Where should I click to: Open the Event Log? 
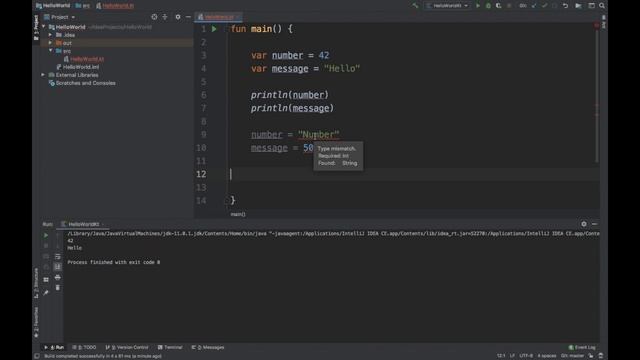[x=582, y=347]
